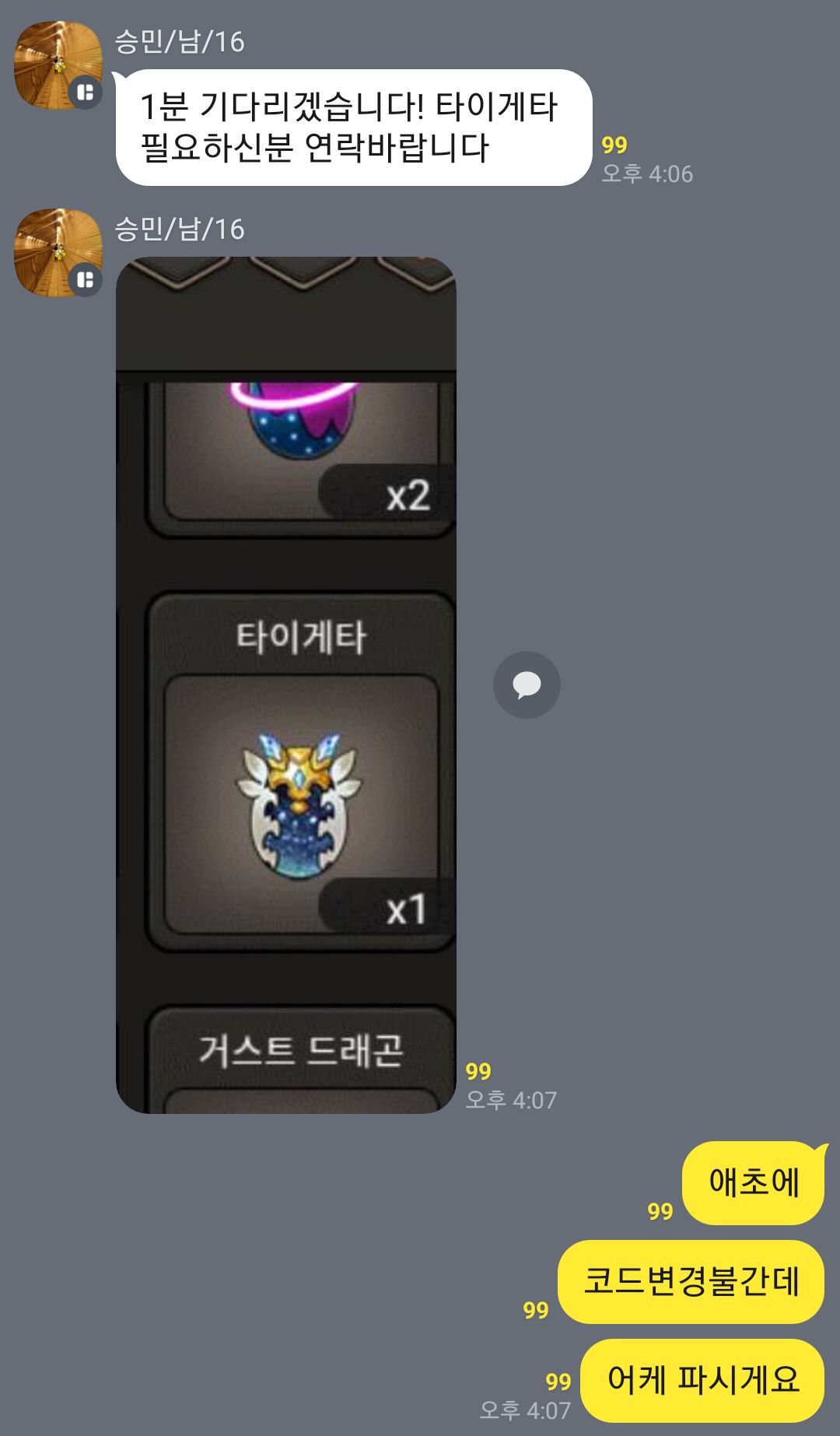Select the yellow 애초에 message bubble
The height and width of the screenshot is (1436, 840).
click(753, 1182)
